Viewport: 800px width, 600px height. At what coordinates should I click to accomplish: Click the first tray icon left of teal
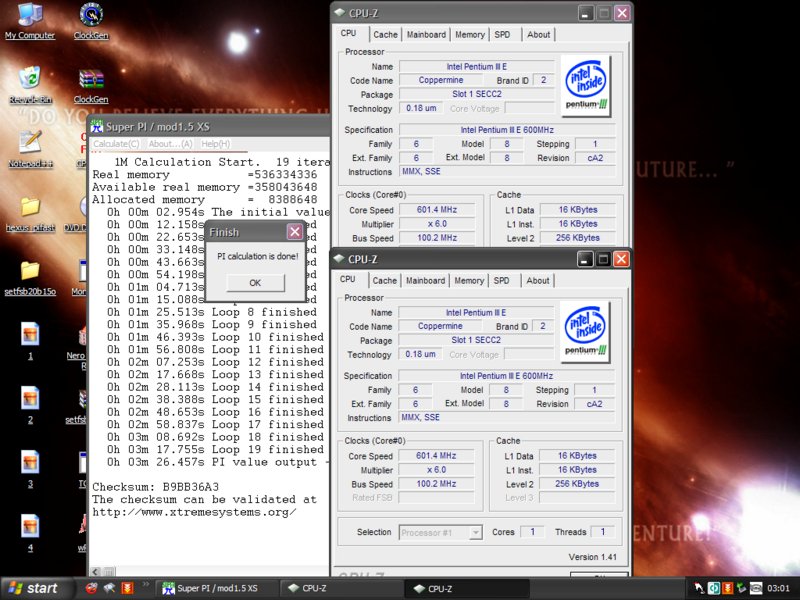pos(699,588)
